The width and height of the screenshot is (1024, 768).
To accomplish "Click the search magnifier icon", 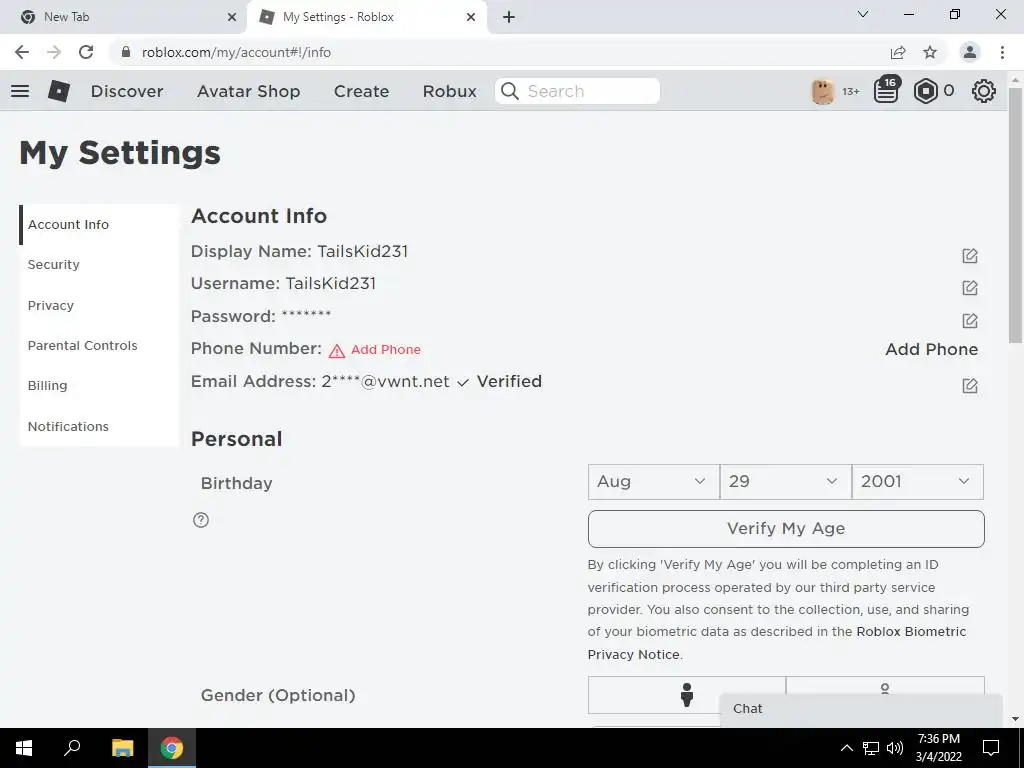I will (510, 91).
